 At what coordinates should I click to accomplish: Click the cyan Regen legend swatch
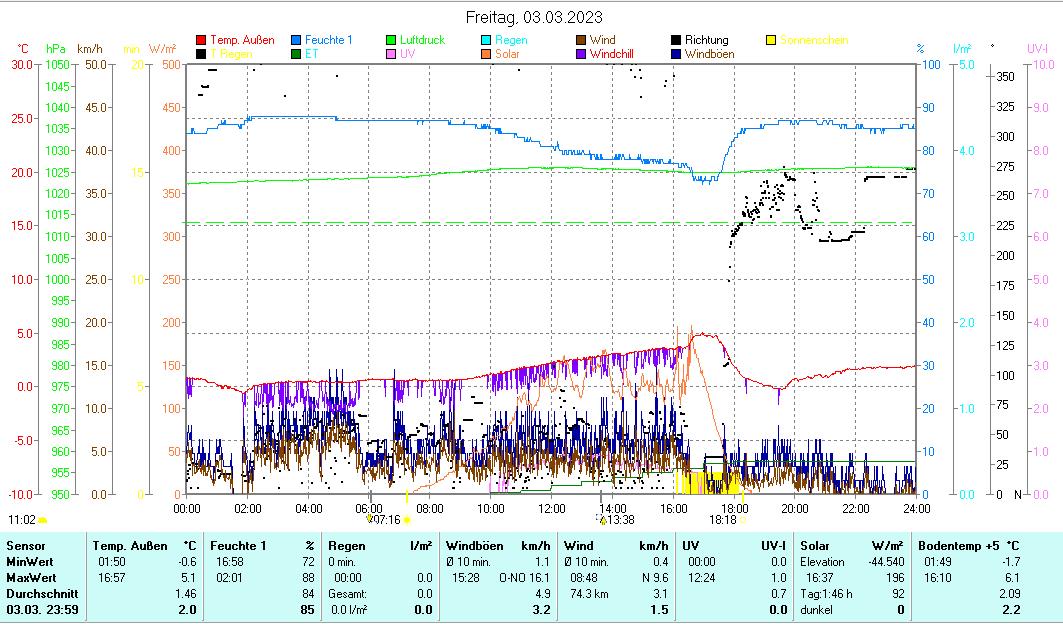485,41
